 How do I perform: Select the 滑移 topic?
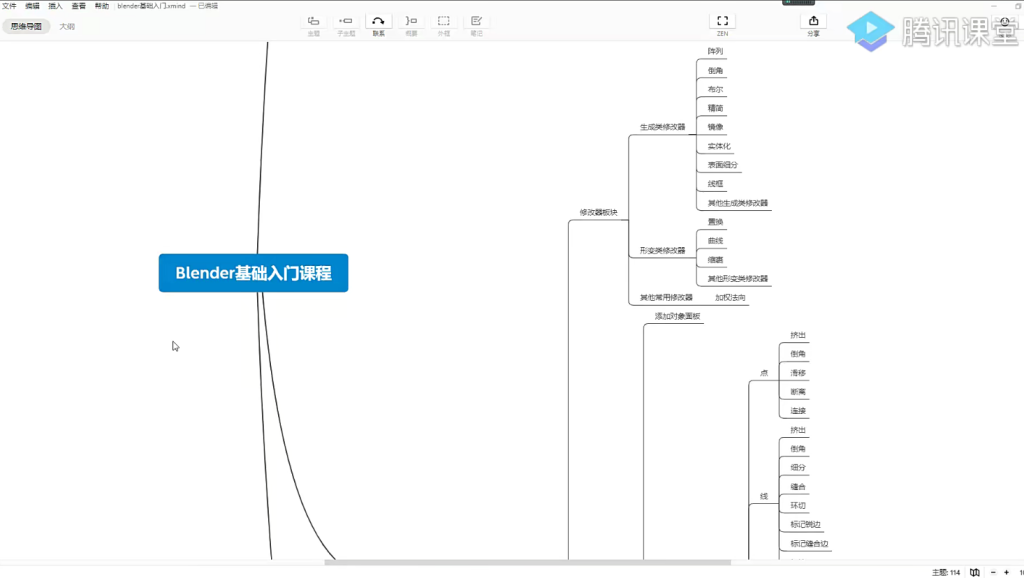(797, 373)
